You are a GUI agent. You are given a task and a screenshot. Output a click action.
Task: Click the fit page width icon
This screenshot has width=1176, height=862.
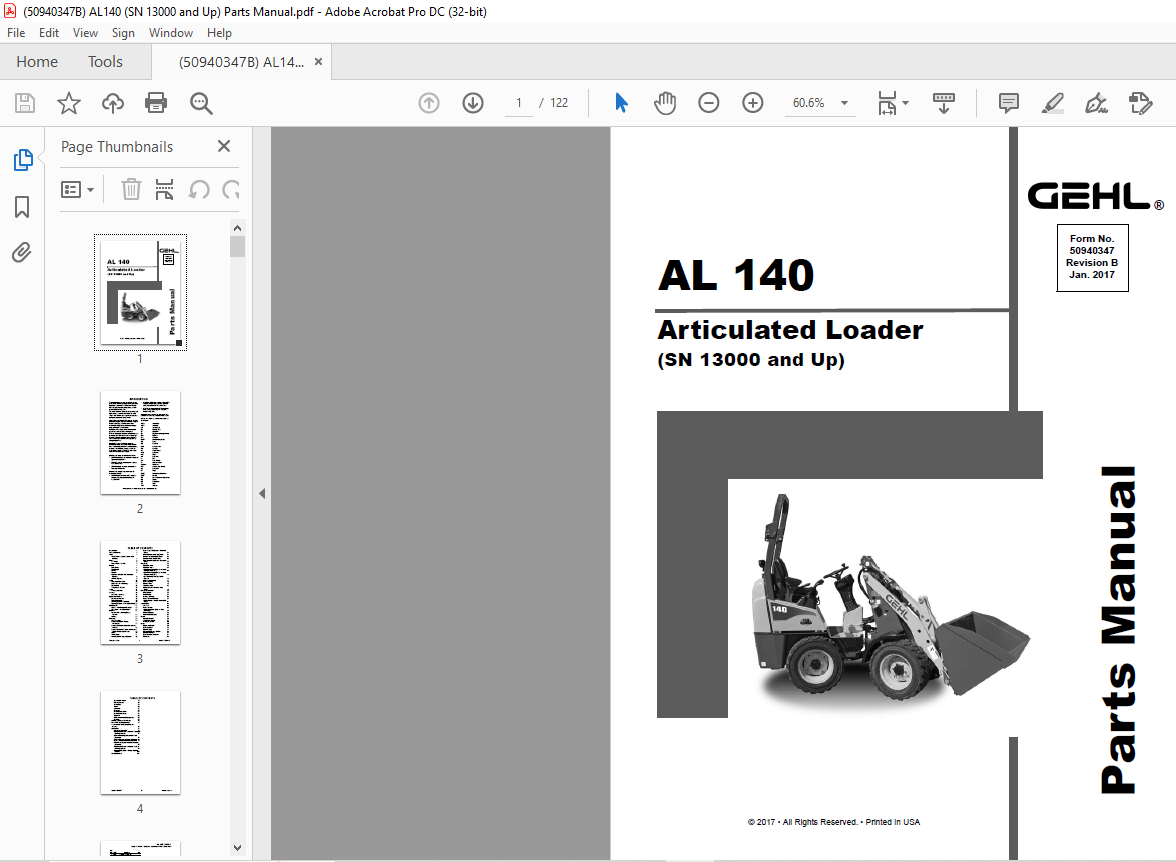(x=887, y=103)
